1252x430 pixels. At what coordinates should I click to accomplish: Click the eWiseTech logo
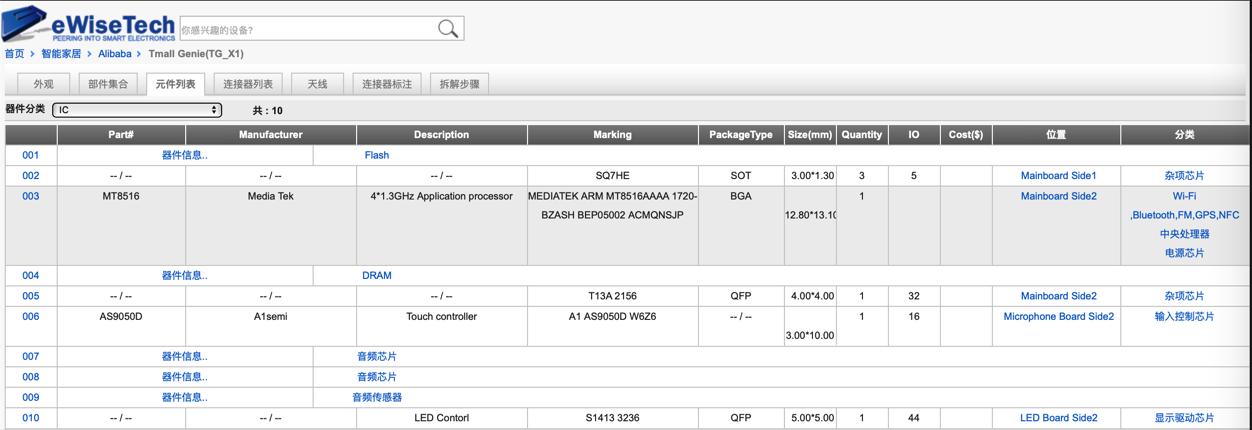click(89, 24)
